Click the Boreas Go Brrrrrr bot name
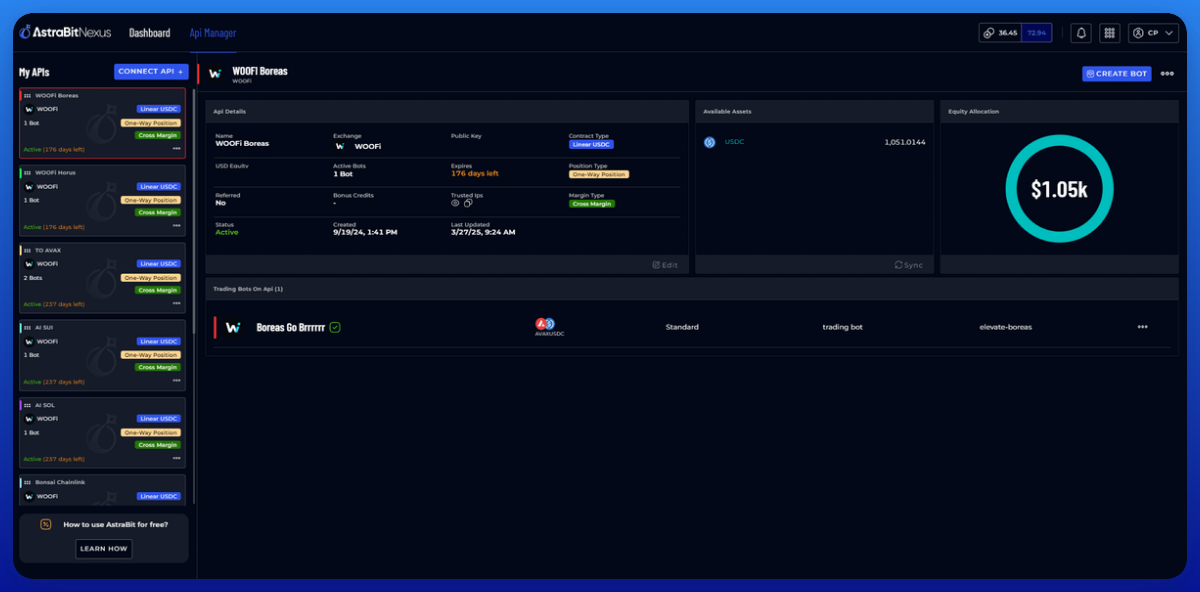Viewport: 1200px width, 592px height. (291, 327)
